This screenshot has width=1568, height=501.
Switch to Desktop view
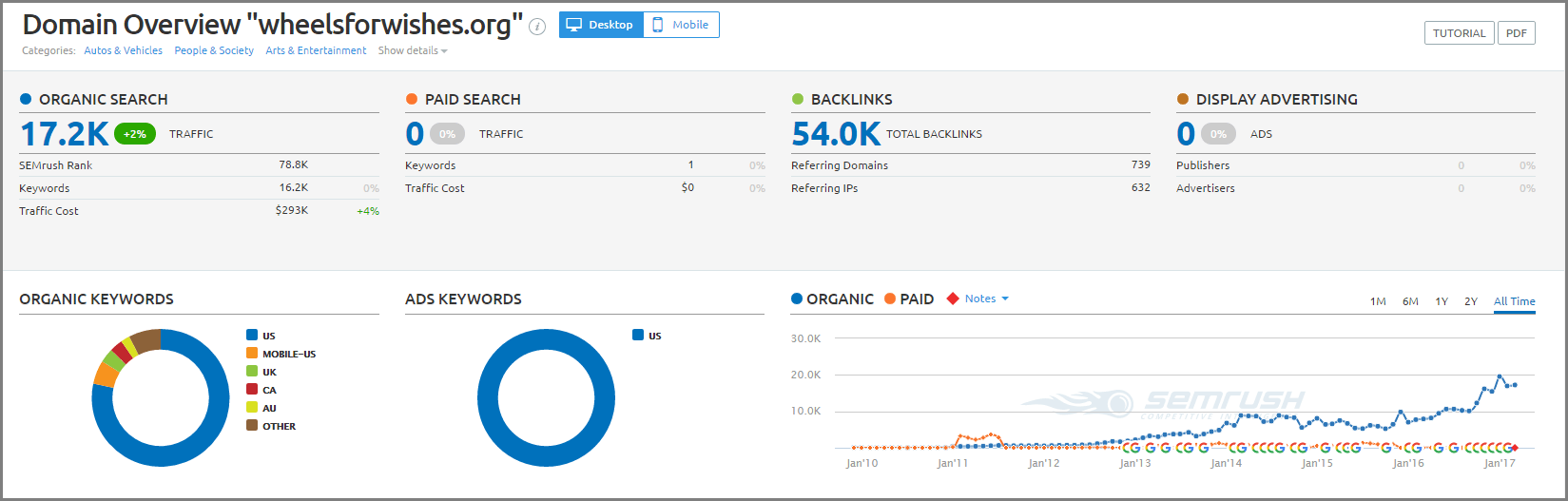(601, 25)
